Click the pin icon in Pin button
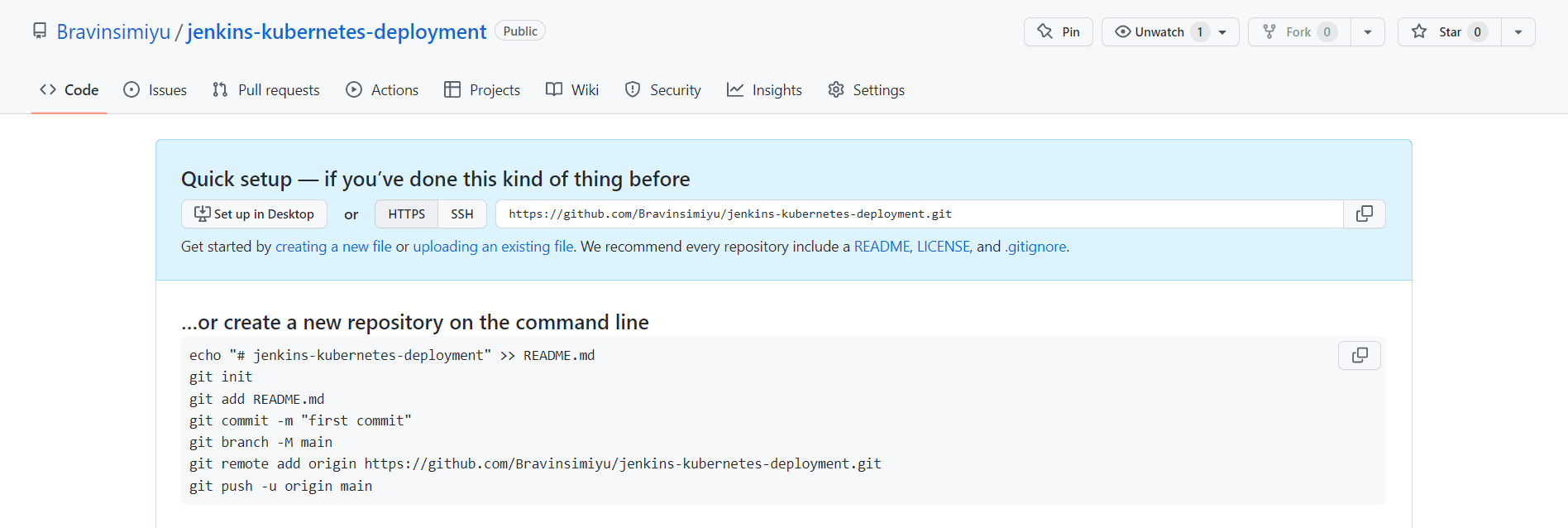Screen dimensions: 1568x528 tap(1045, 31)
